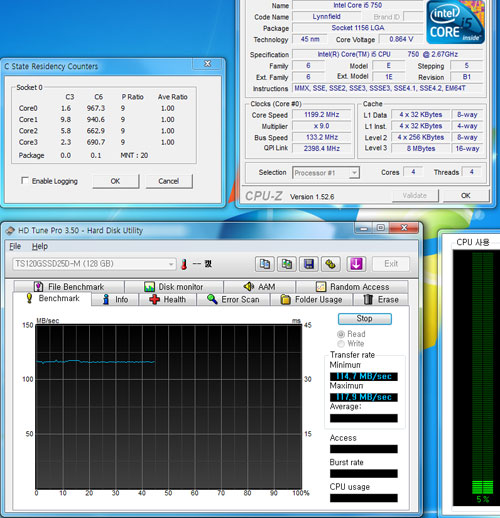This screenshot has height=518, width=500.
Task: Select the Read radio button
Action: [x=341, y=334]
